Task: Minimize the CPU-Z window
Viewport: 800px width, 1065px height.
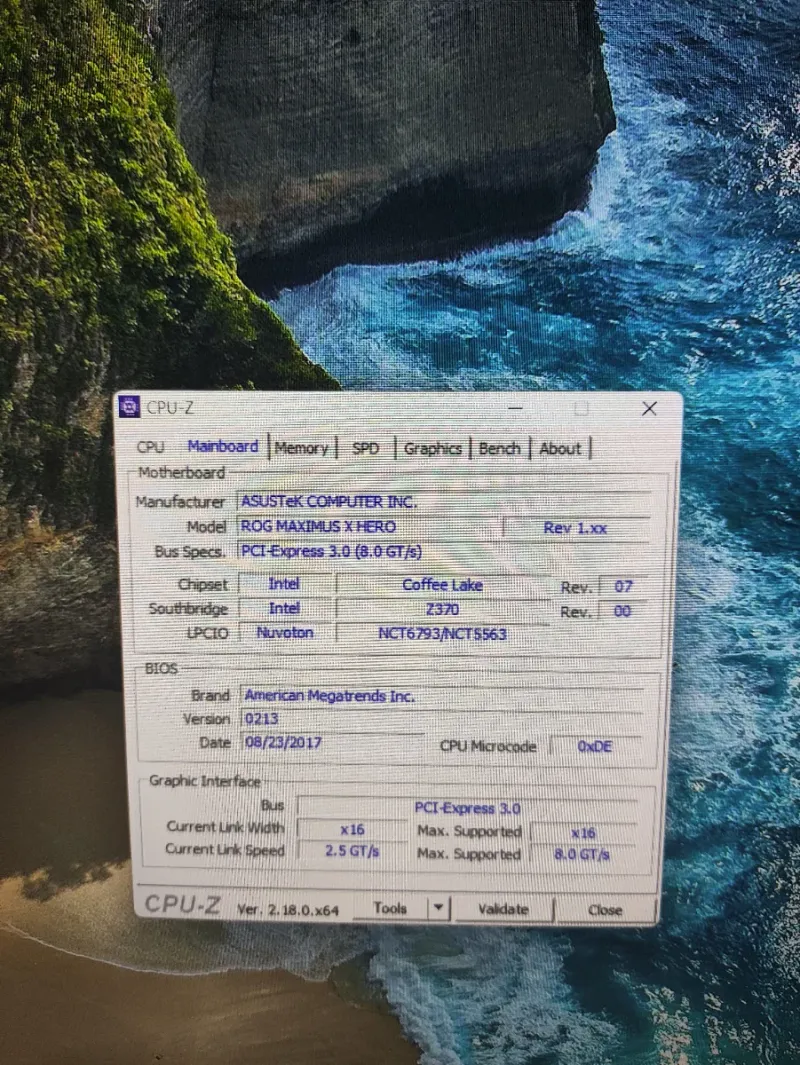Action: click(516, 408)
